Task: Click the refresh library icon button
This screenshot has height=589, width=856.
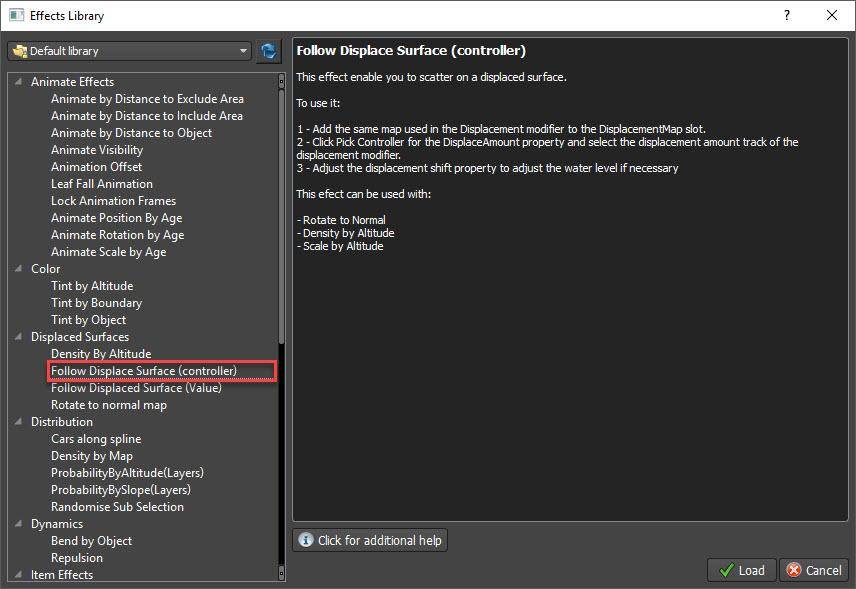Action: (x=268, y=51)
